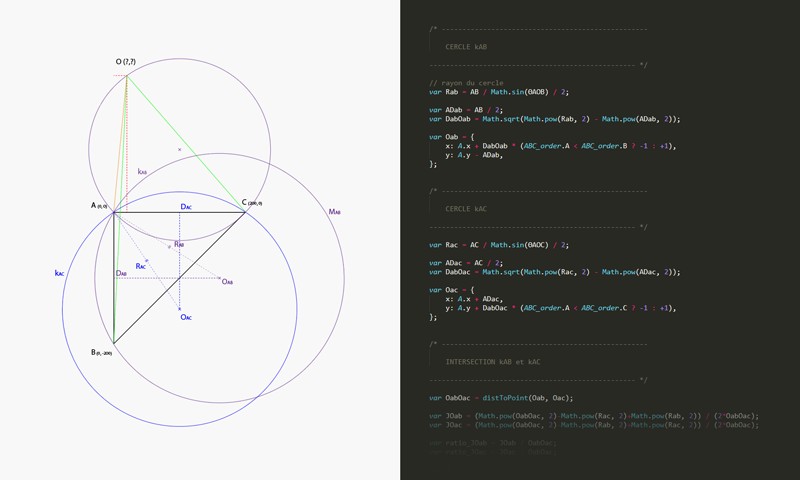
Task: Click the purple kAB label in upper circle
Action: coord(142,172)
